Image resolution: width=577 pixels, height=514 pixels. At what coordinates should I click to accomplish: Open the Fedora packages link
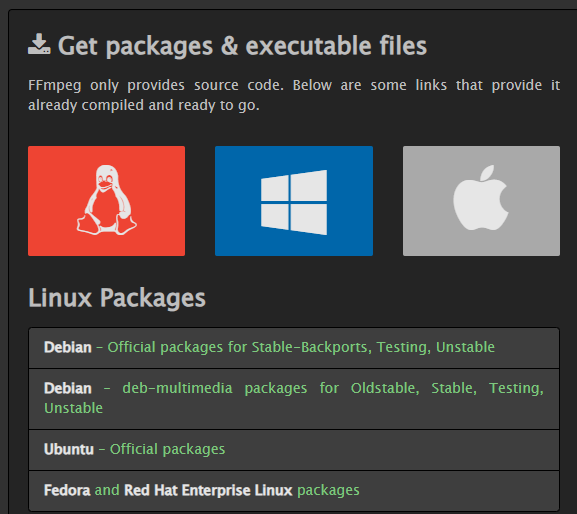328,490
